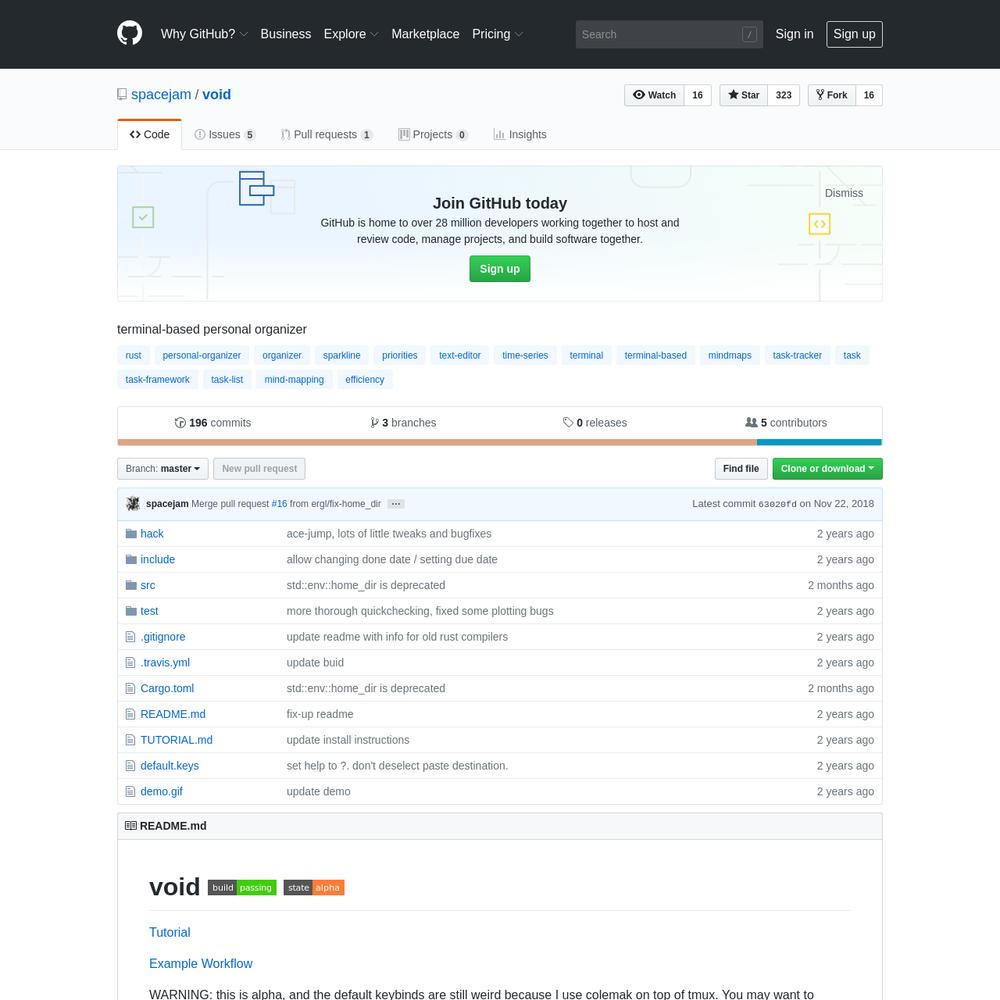Focus the Search input field
This screenshot has height=1000, width=1000.
(x=669, y=34)
